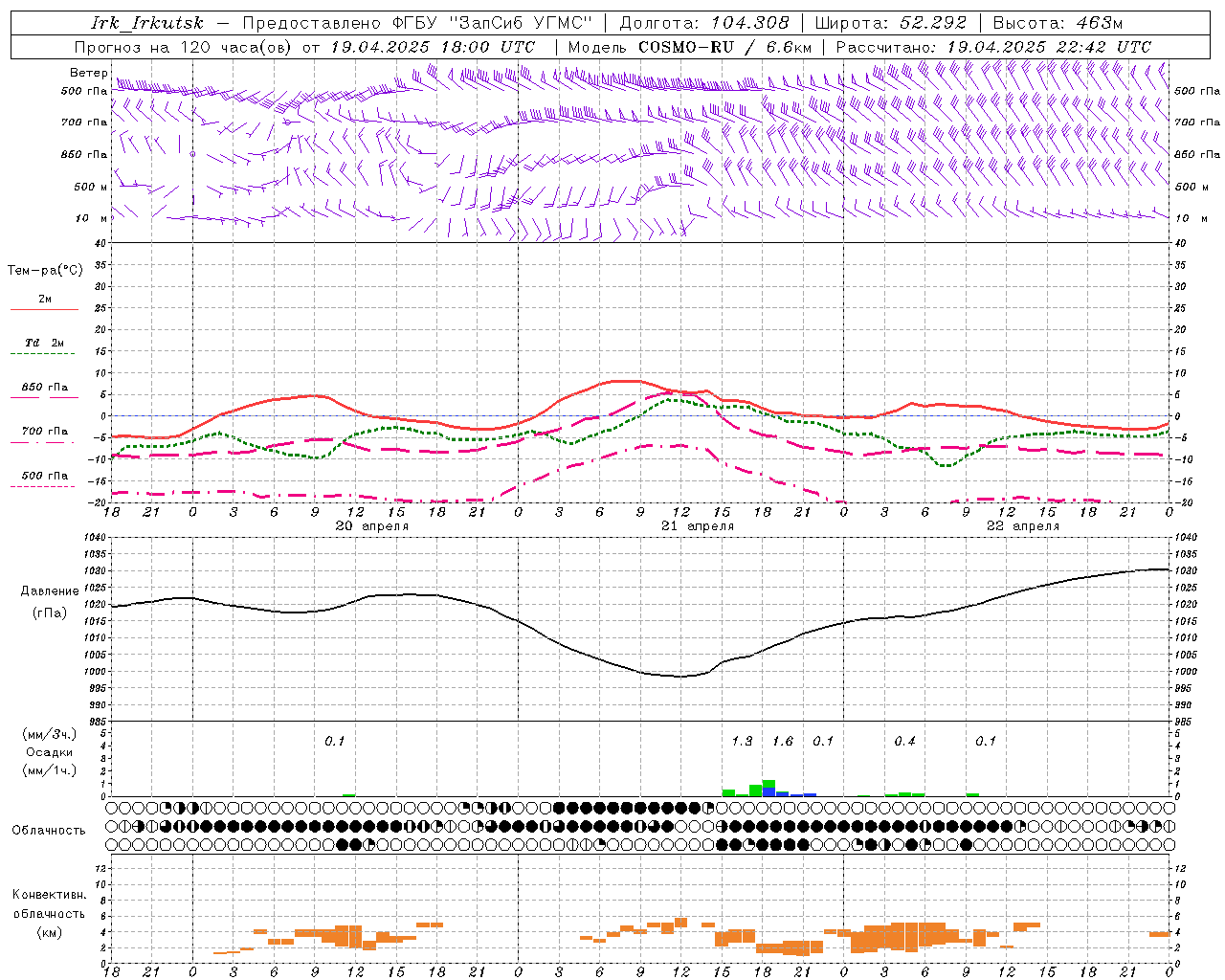
Task: Click "500 гПа" on the right wind axis
Action: (1197, 91)
